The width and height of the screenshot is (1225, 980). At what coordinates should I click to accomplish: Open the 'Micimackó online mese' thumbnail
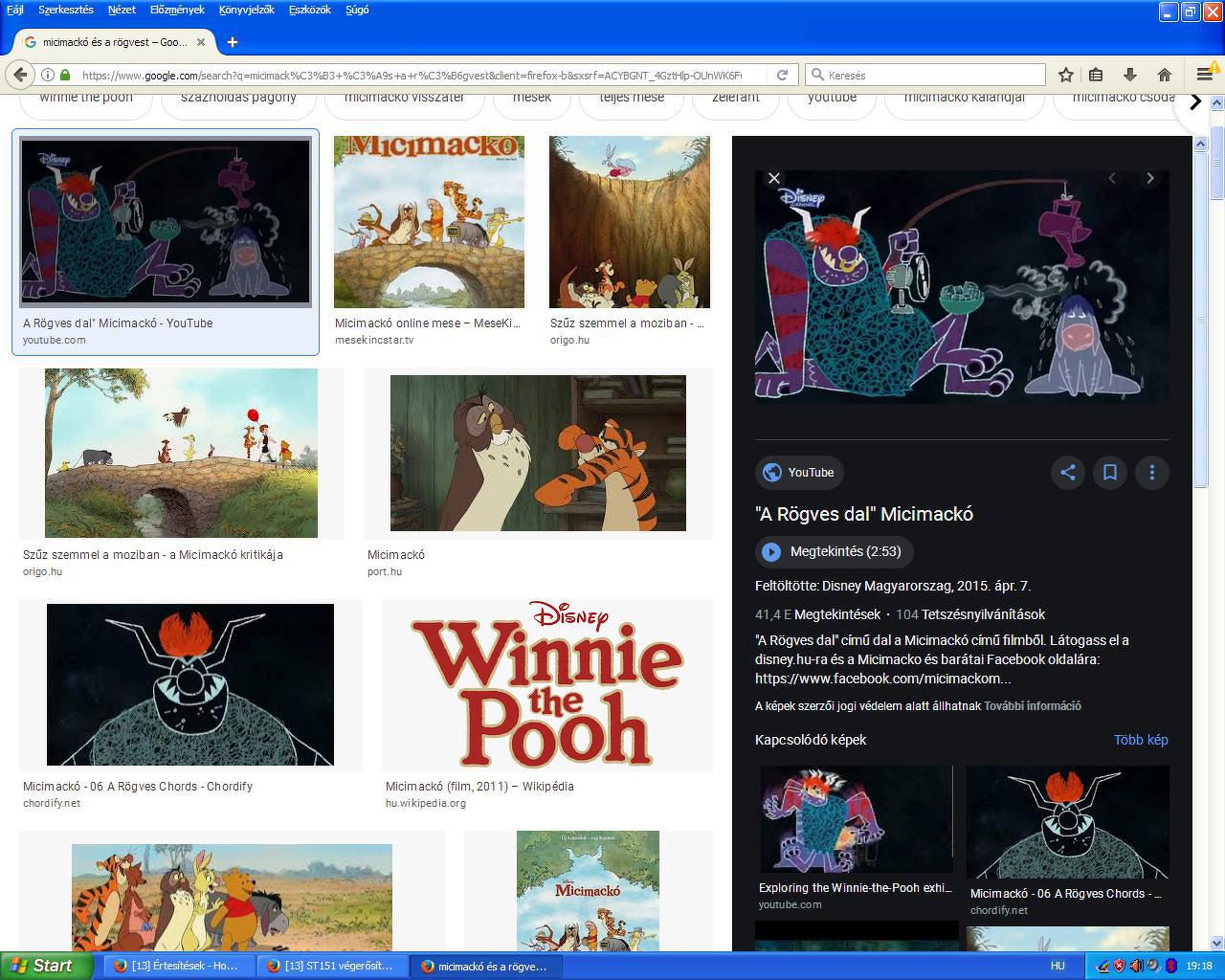pyautogui.click(x=429, y=222)
